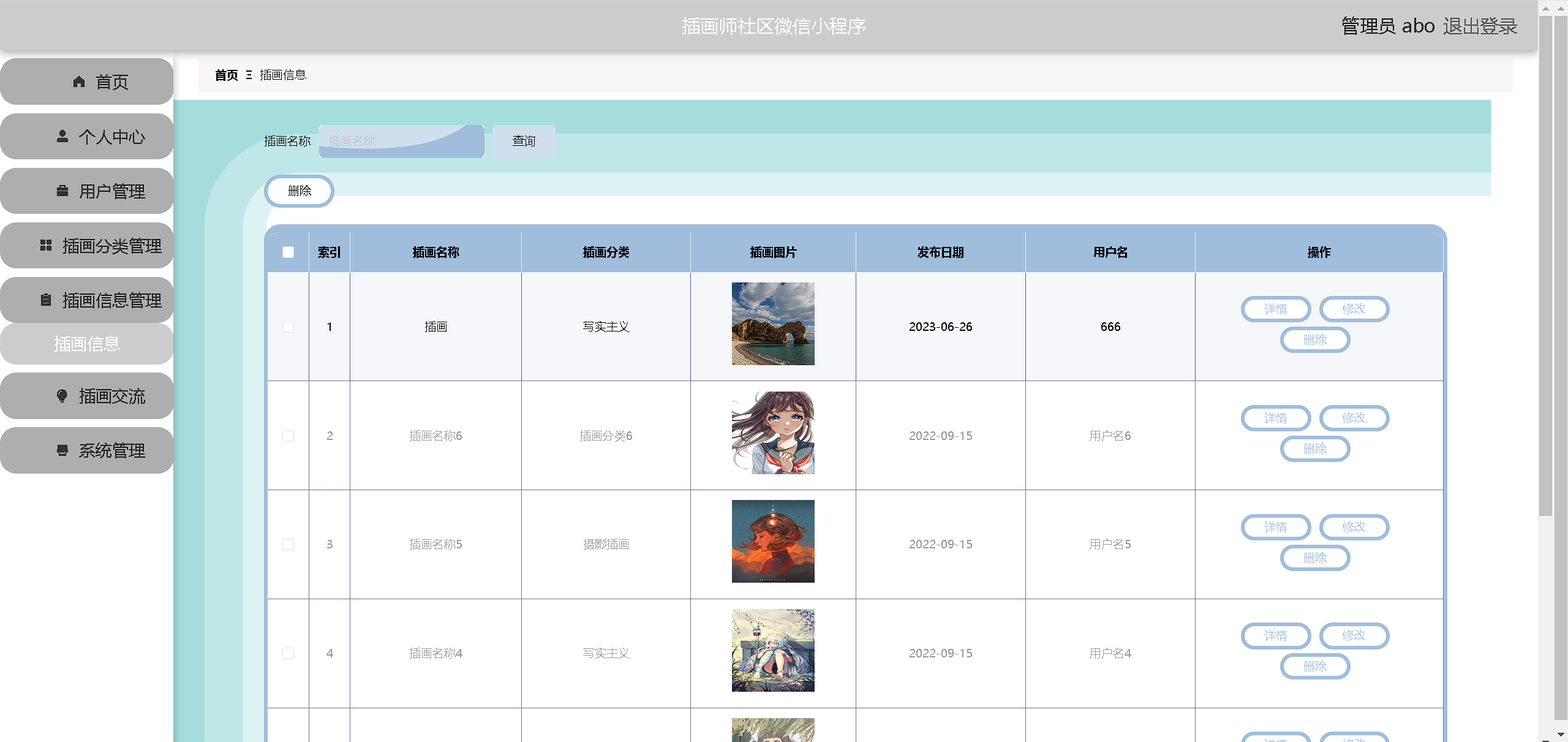
Task: Click the icon beside 系统管理
Action: tap(62, 450)
